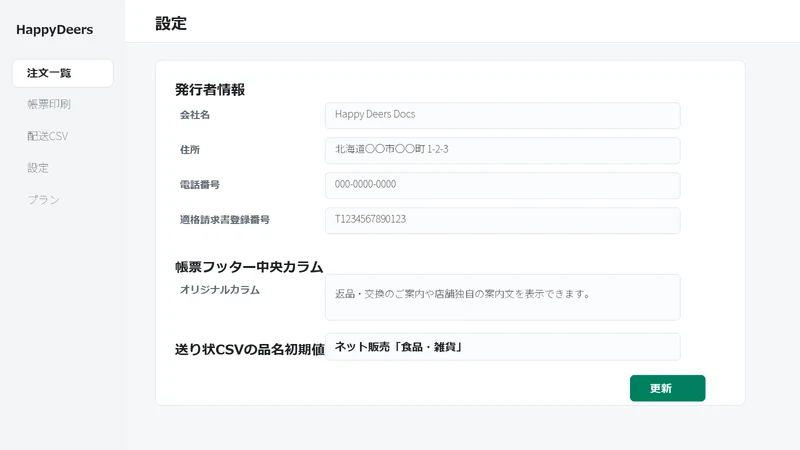Image resolution: width=800 pixels, height=450 pixels.
Task: Focus the 適格請求書登録番号 field
Action: click(503, 220)
